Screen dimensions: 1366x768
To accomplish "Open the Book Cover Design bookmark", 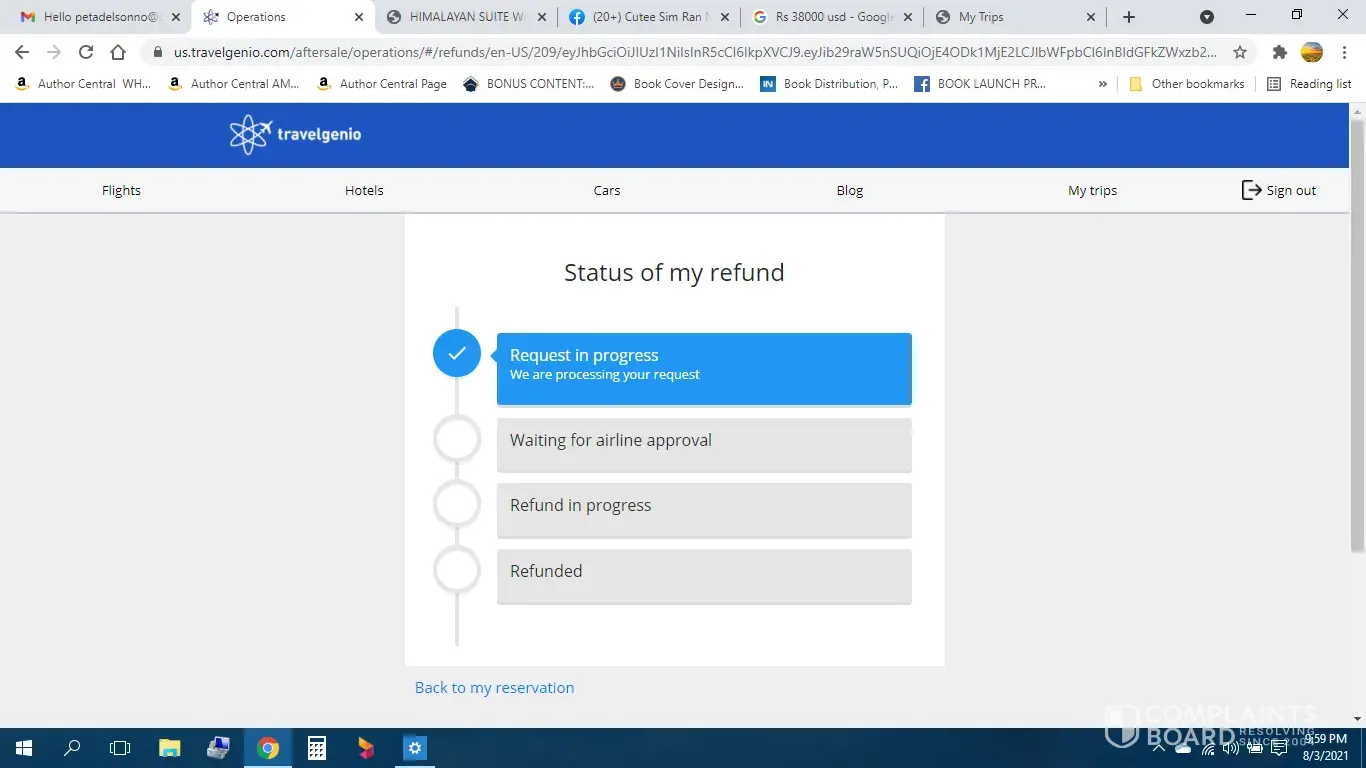I will tap(677, 84).
